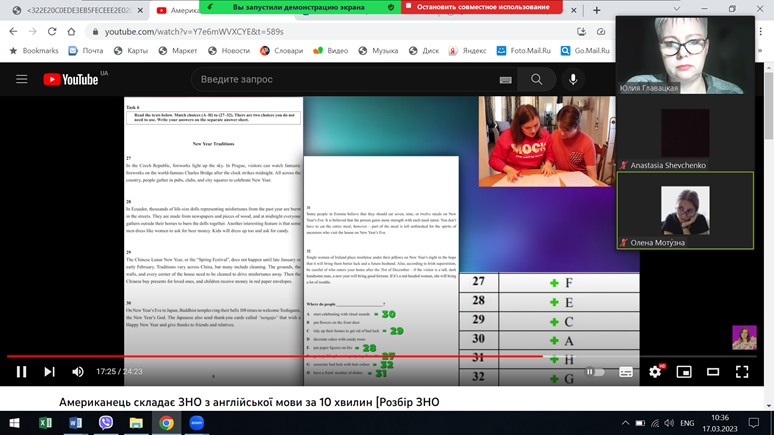This screenshot has height=435, width=774.
Task: Click the address bar URL
Action: [x=194, y=32]
